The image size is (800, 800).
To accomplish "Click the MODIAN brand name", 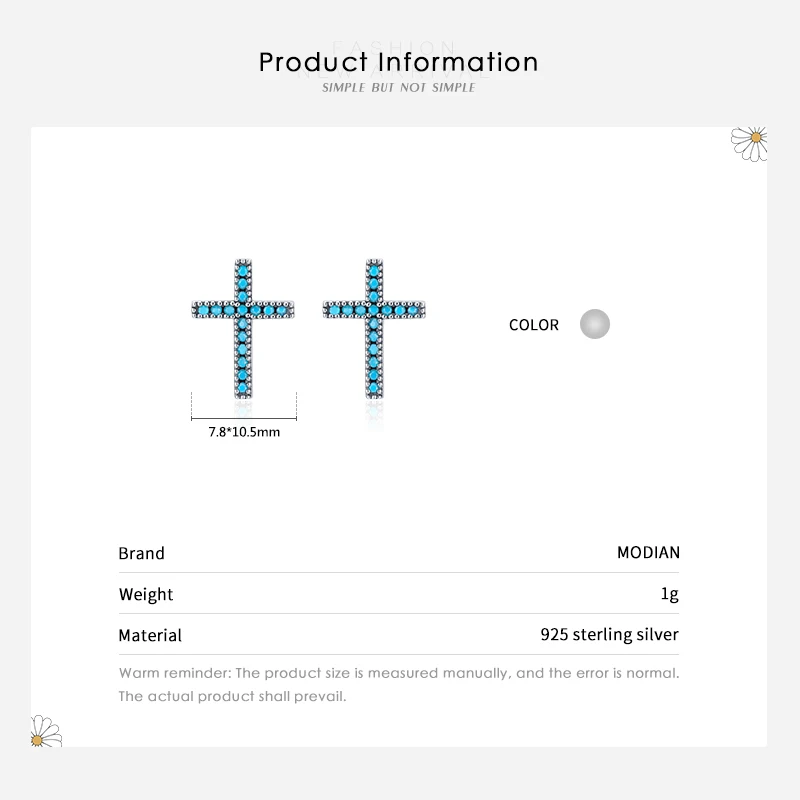I will [648, 553].
